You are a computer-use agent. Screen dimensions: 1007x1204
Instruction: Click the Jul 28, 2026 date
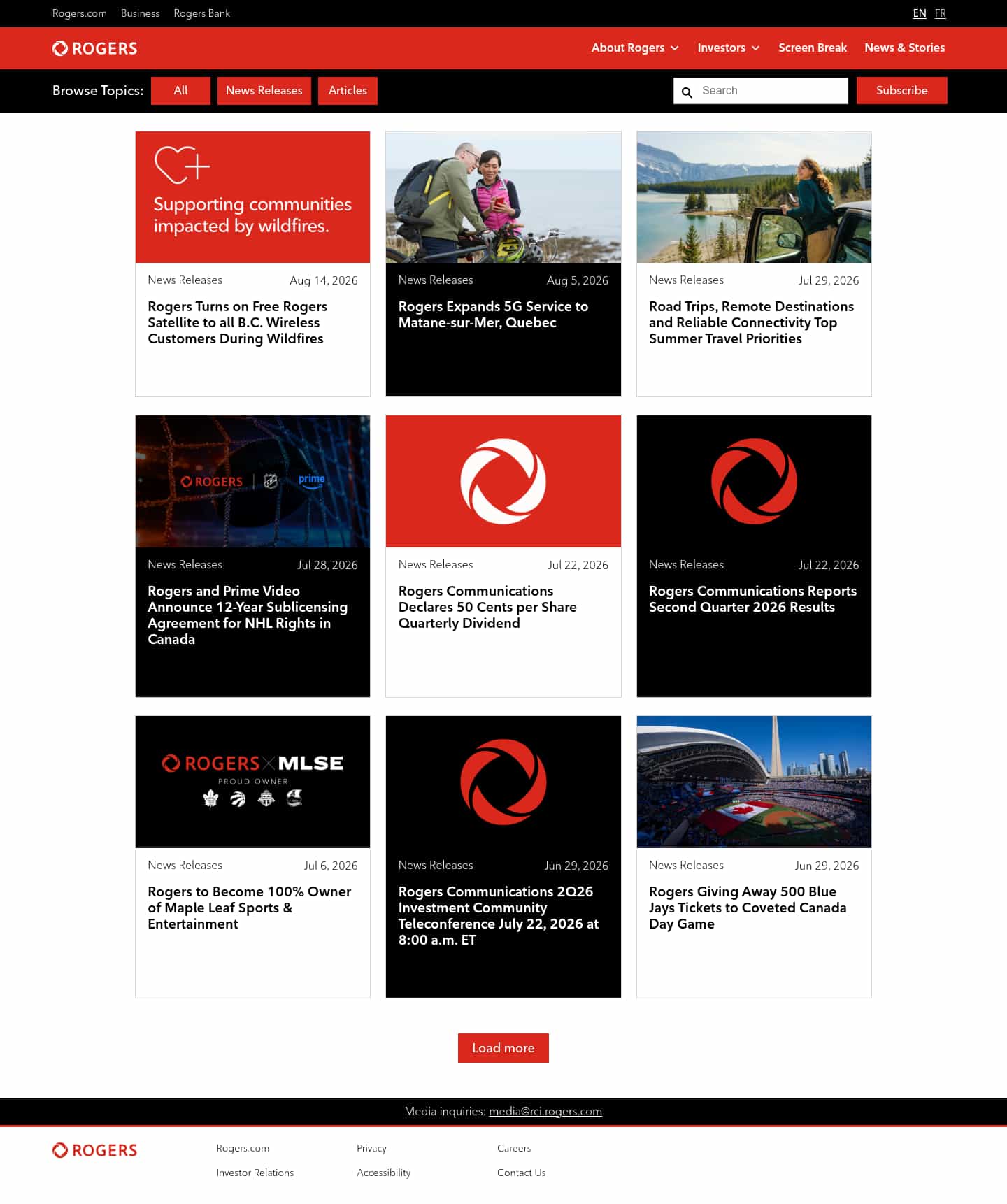327,565
